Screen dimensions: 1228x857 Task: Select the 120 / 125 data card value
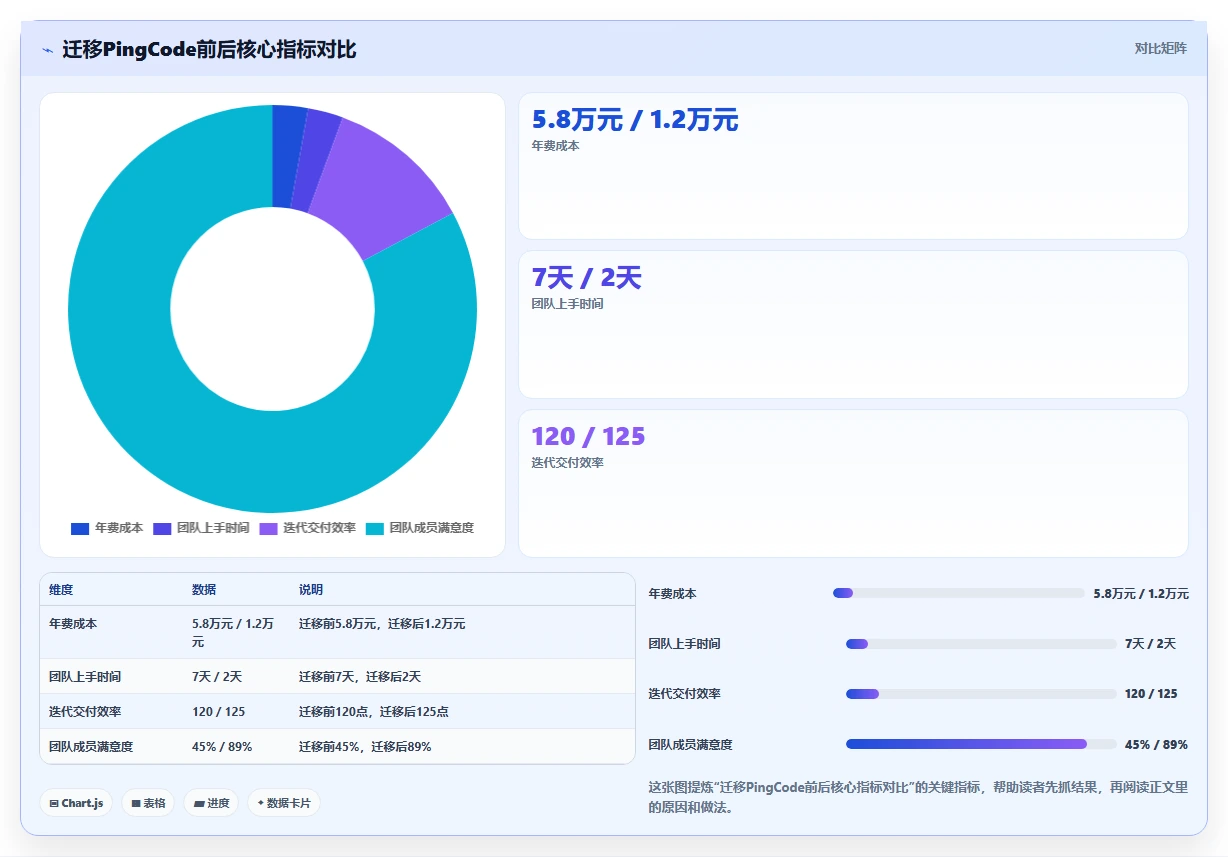click(588, 436)
